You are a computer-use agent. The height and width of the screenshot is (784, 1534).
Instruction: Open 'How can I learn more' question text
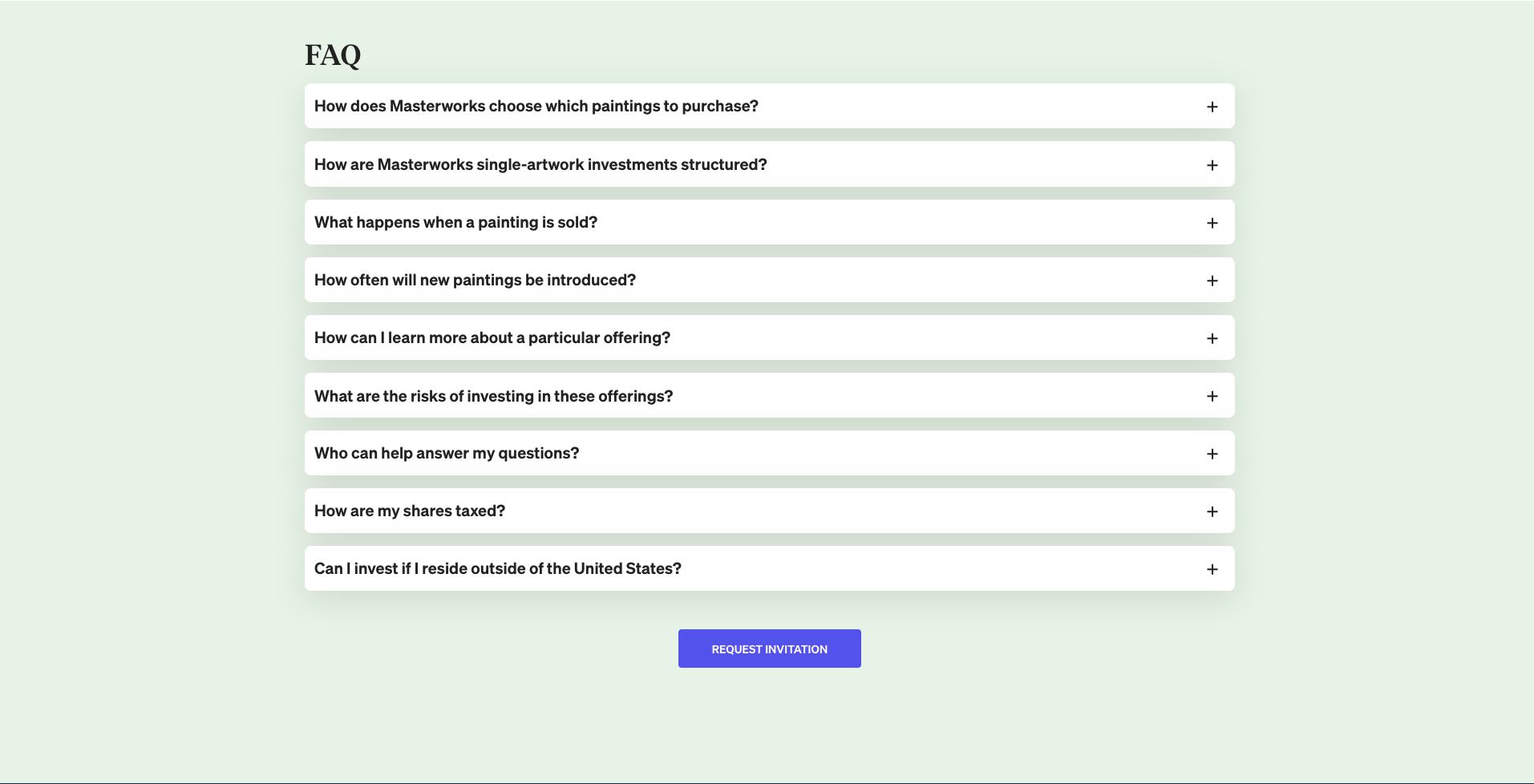click(x=492, y=338)
